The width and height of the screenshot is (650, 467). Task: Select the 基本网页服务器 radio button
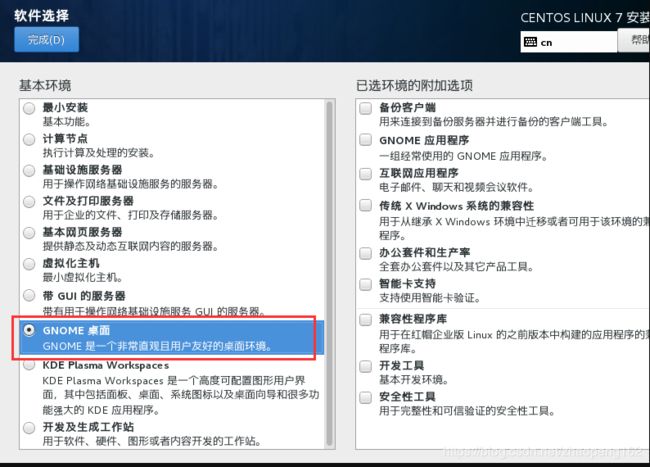pos(29,233)
